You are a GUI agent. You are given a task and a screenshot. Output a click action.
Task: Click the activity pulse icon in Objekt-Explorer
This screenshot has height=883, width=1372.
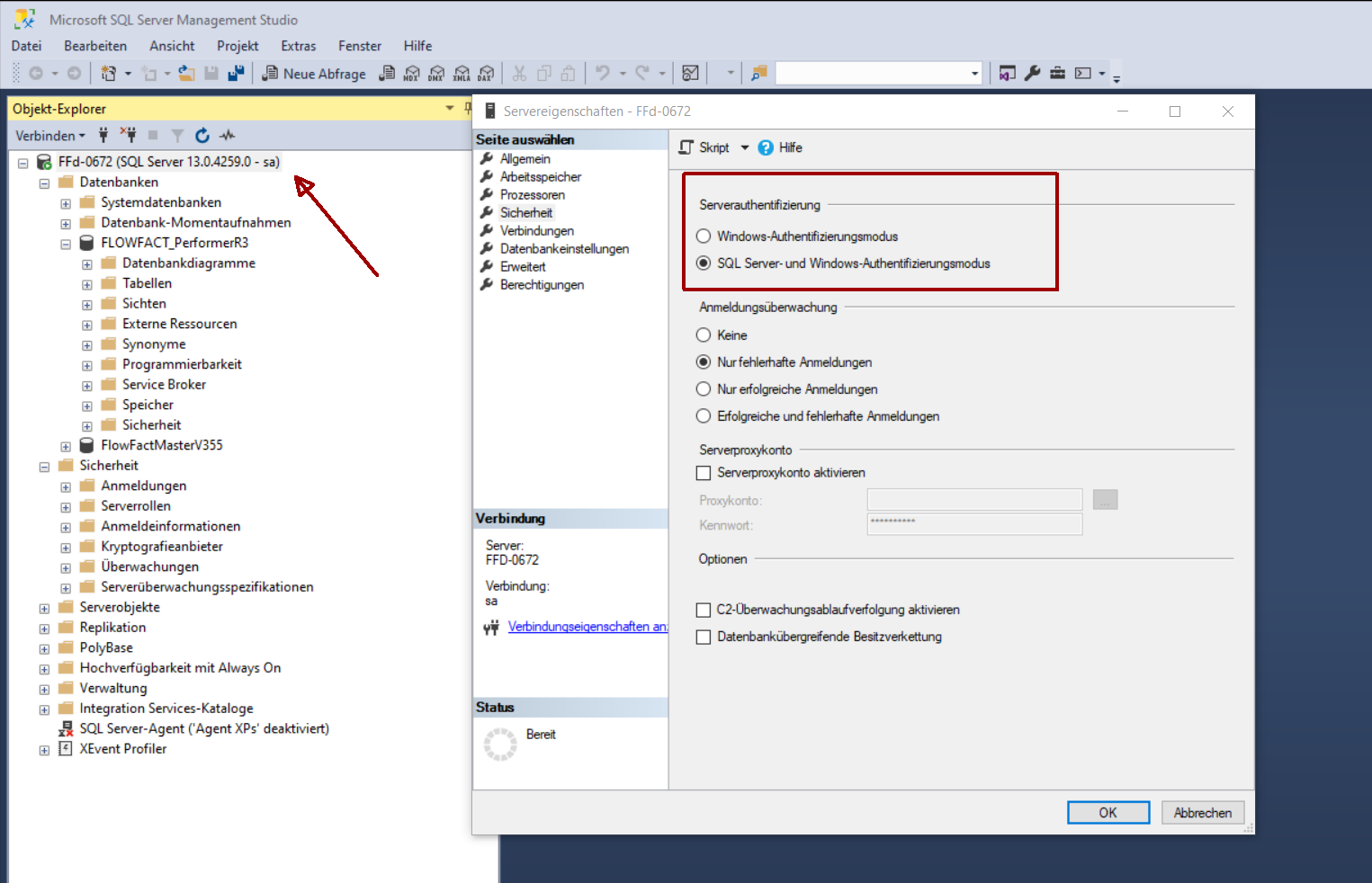[x=228, y=135]
